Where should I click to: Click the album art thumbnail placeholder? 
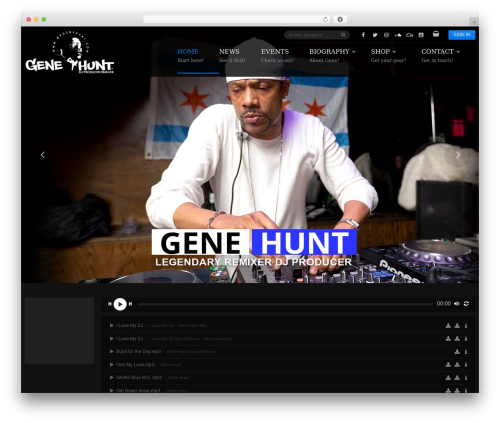pos(59,330)
